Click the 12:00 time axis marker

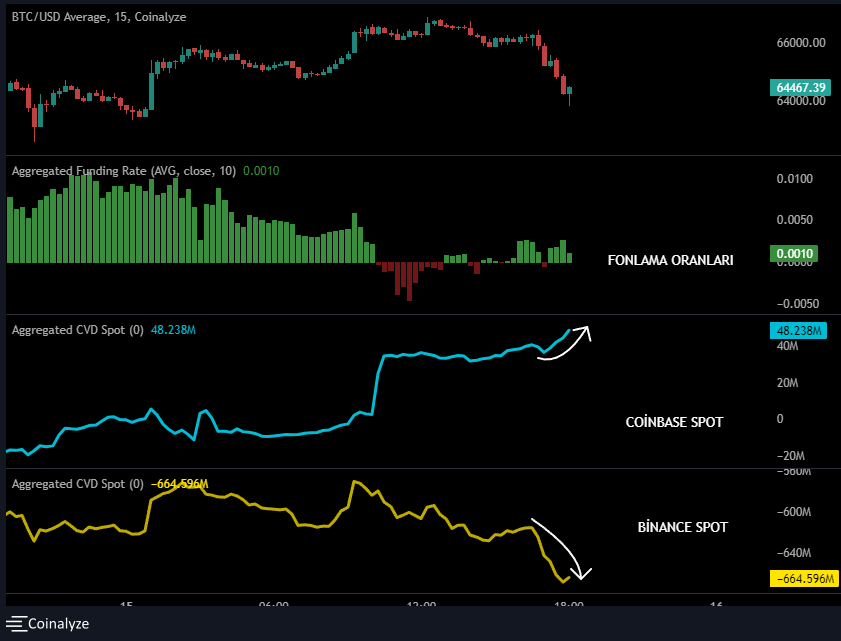coord(421,605)
